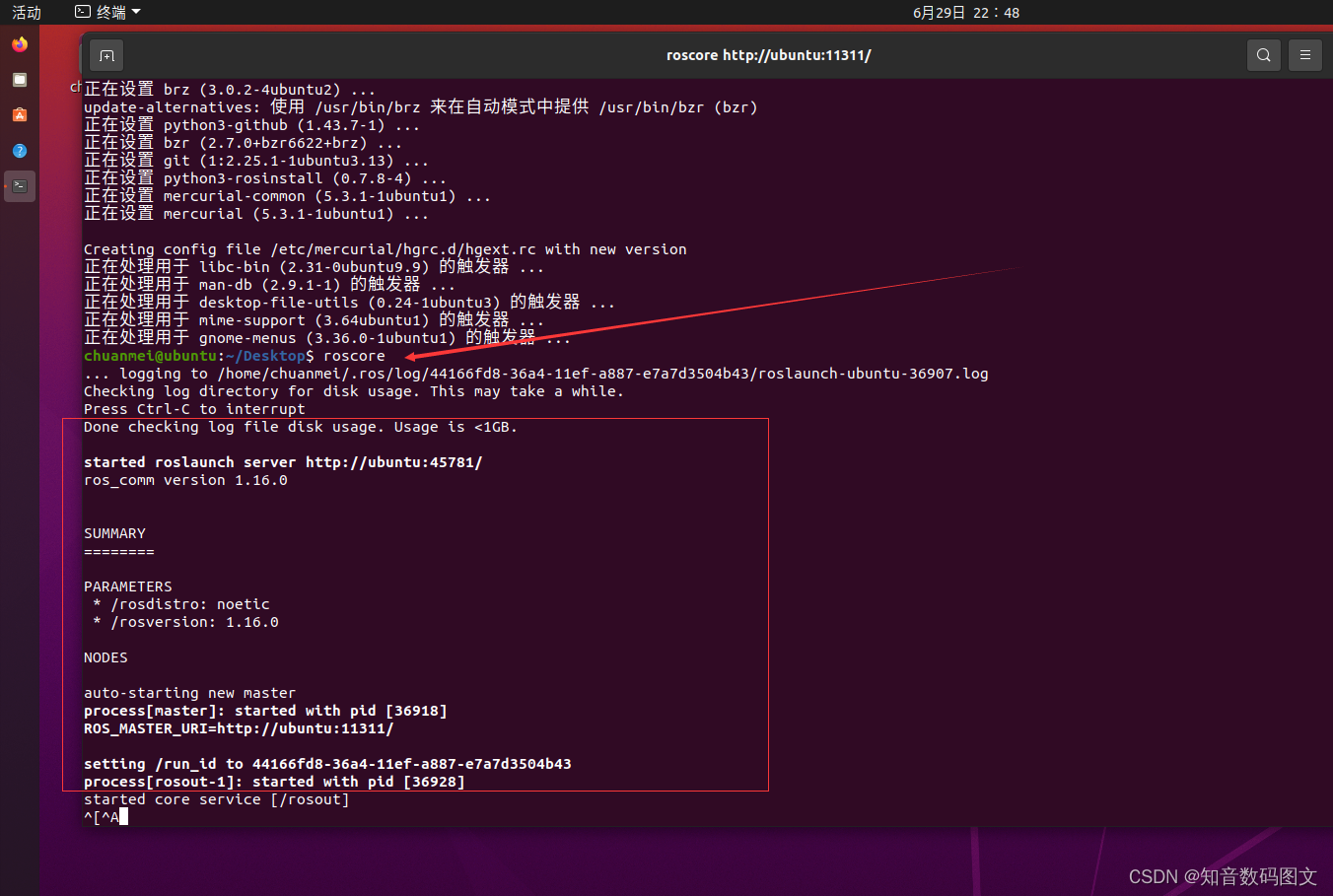The width and height of the screenshot is (1333, 896).
Task: Click the started roslaunch server line
Action: 282,461
